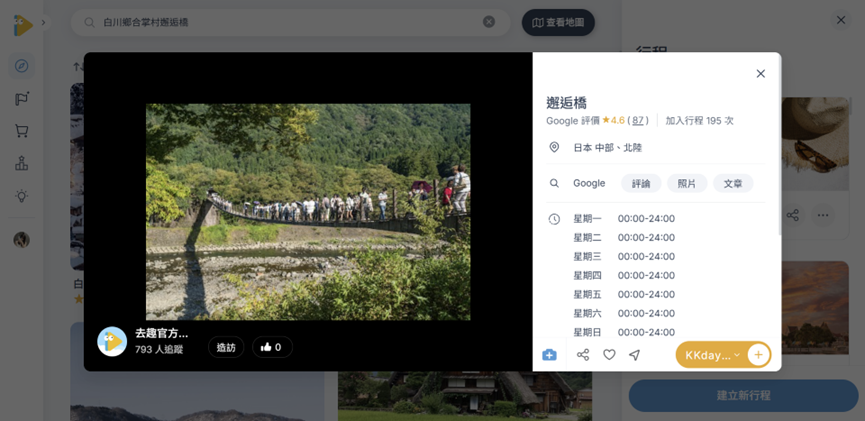Close the itinerary side panel

pyautogui.click(x=841, y=20)
